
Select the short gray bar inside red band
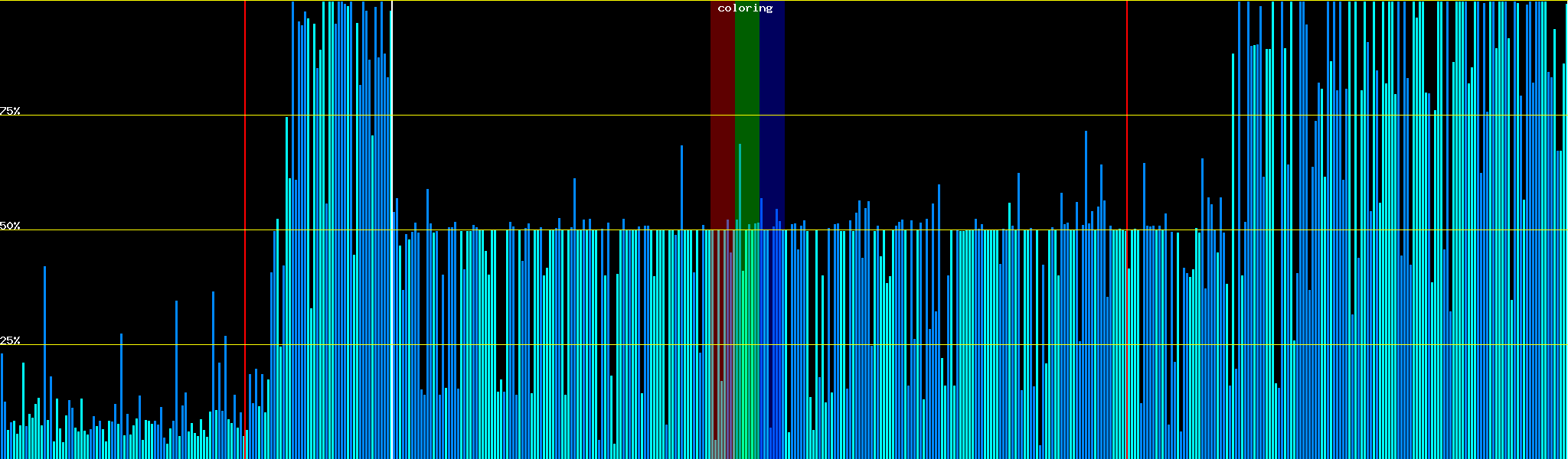(x=721, y=421)
